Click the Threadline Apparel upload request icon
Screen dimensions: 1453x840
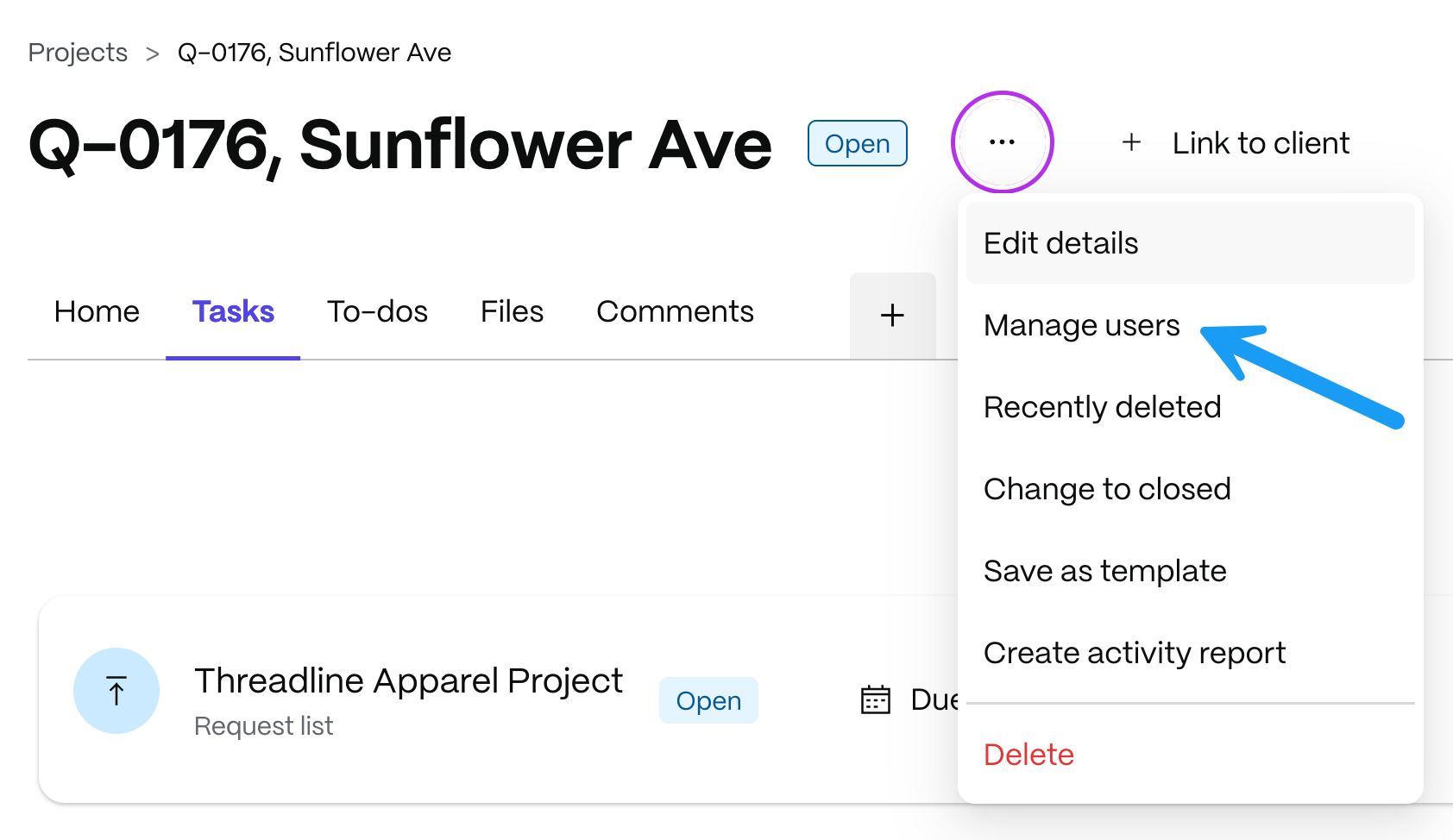[116, 691]
